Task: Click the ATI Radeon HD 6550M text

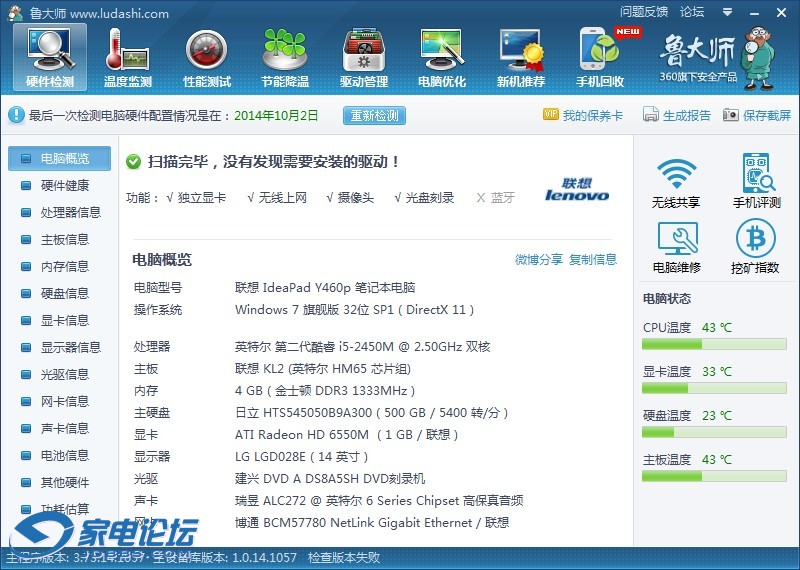Action: [346, 435]
